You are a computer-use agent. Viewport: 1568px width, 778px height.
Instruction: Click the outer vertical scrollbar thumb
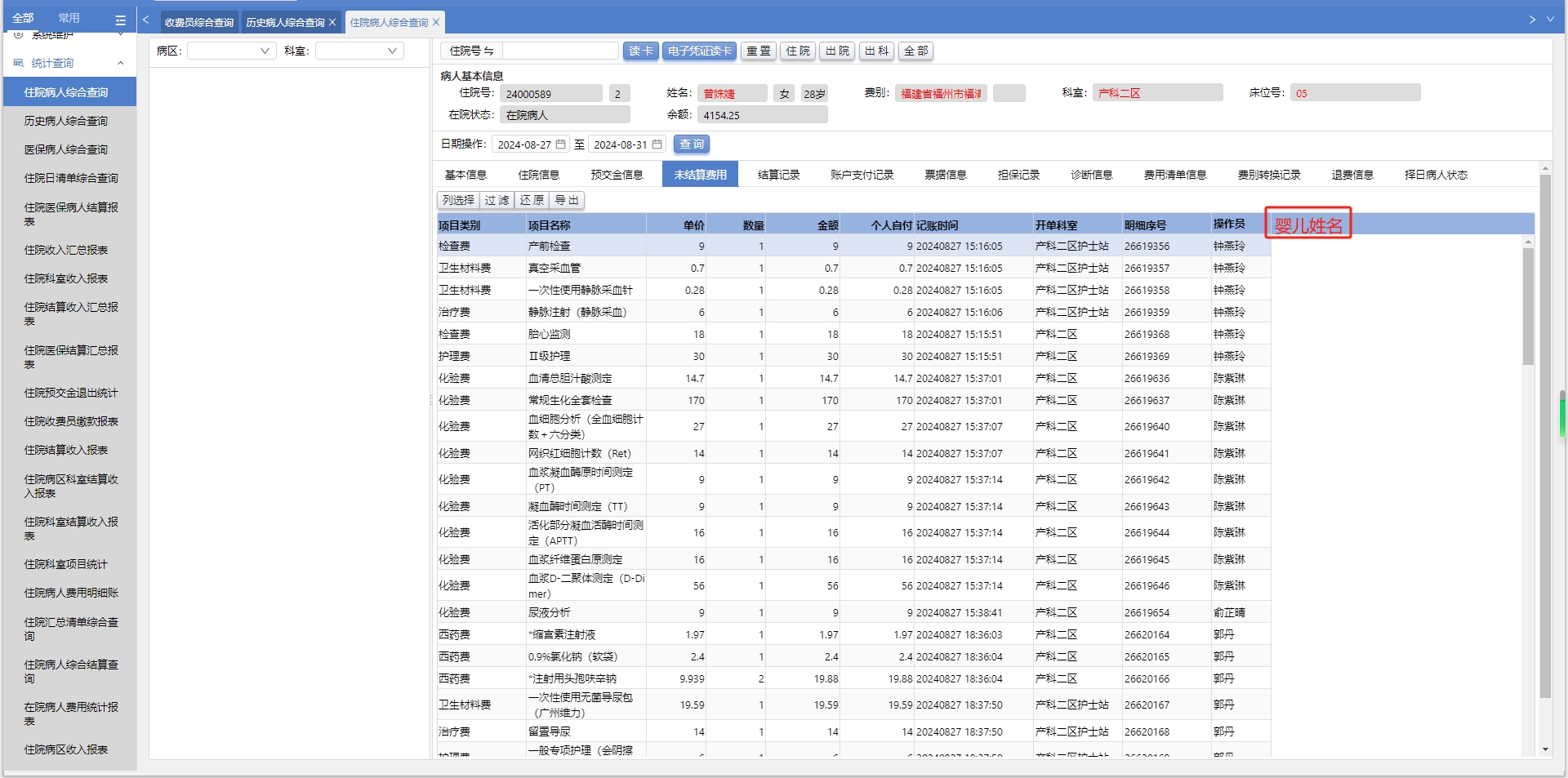(1544, 437)
